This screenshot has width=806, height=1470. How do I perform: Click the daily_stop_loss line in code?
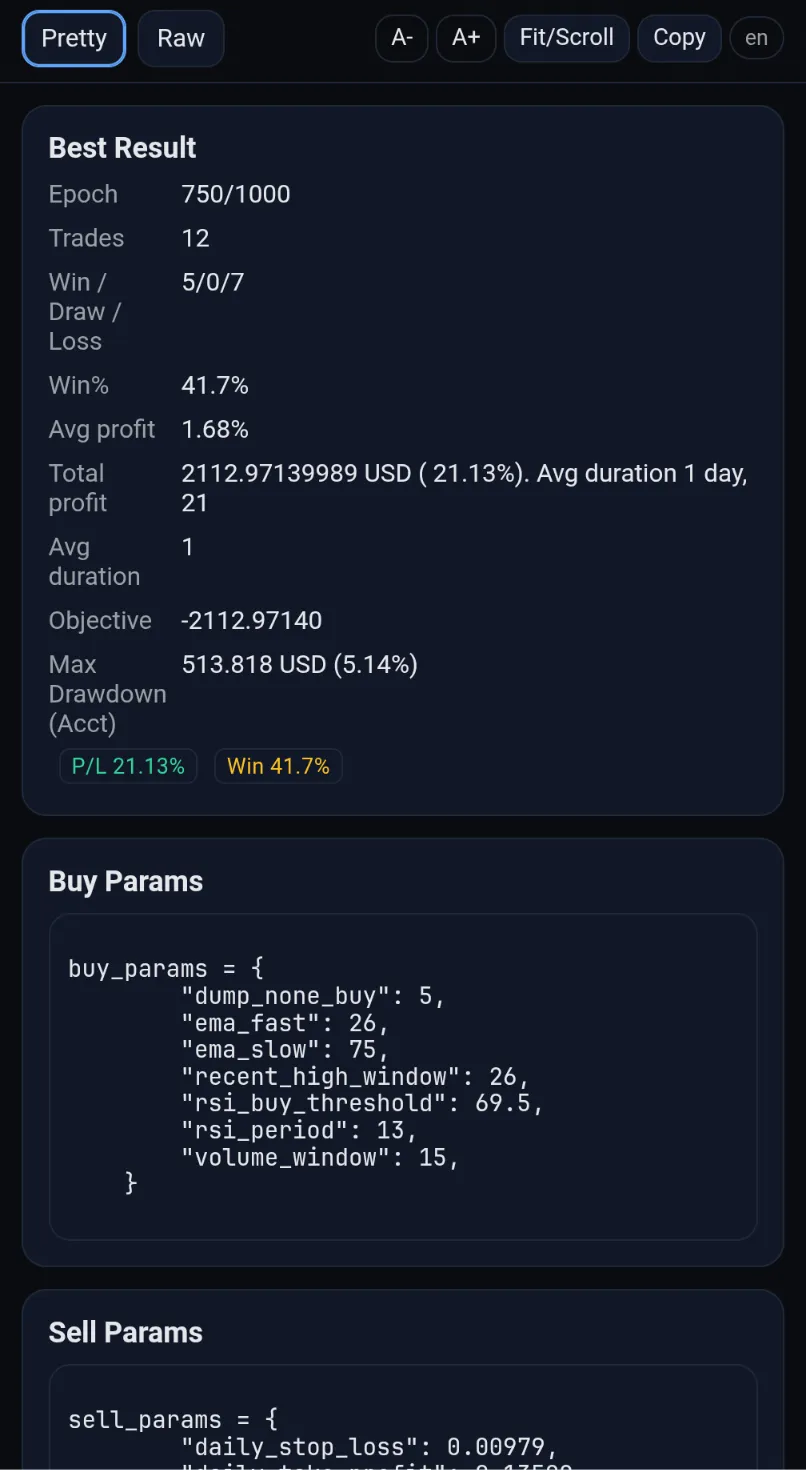pyautogui.click(x=368, y=1446)
